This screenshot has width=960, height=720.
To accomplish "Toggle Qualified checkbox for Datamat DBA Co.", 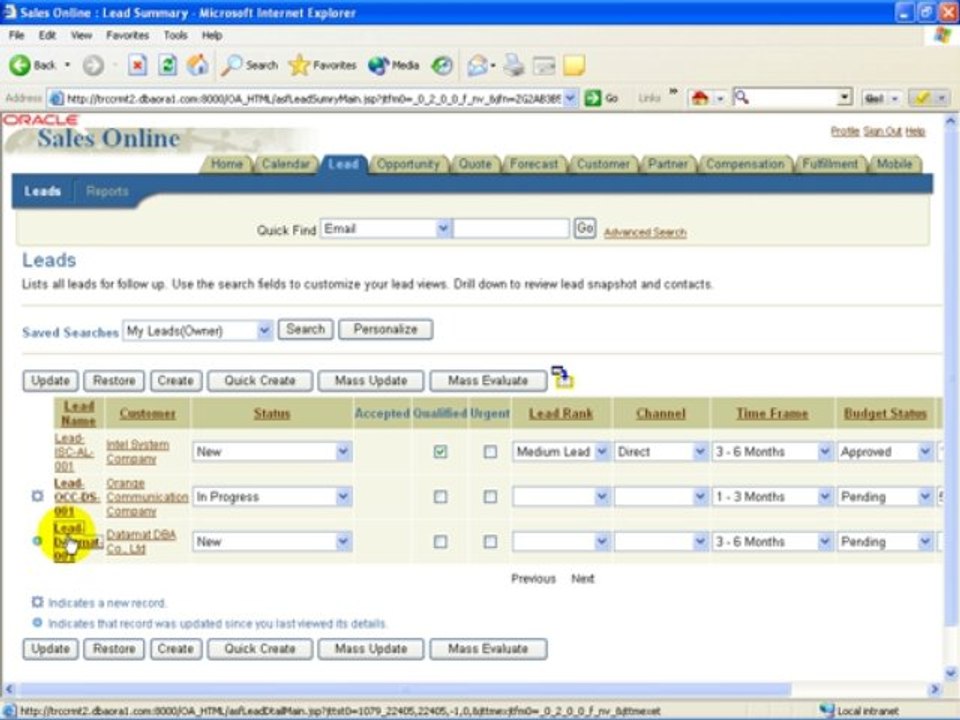I will 440,542.
